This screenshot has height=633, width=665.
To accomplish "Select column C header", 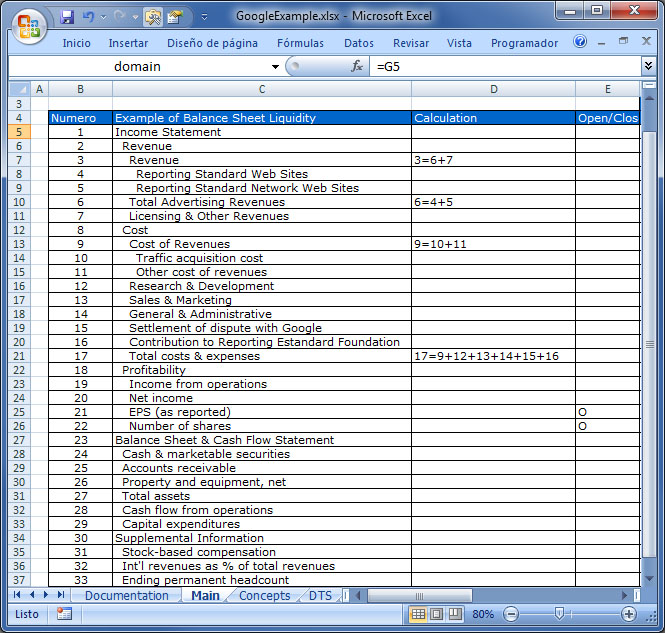I will point(262,89).
